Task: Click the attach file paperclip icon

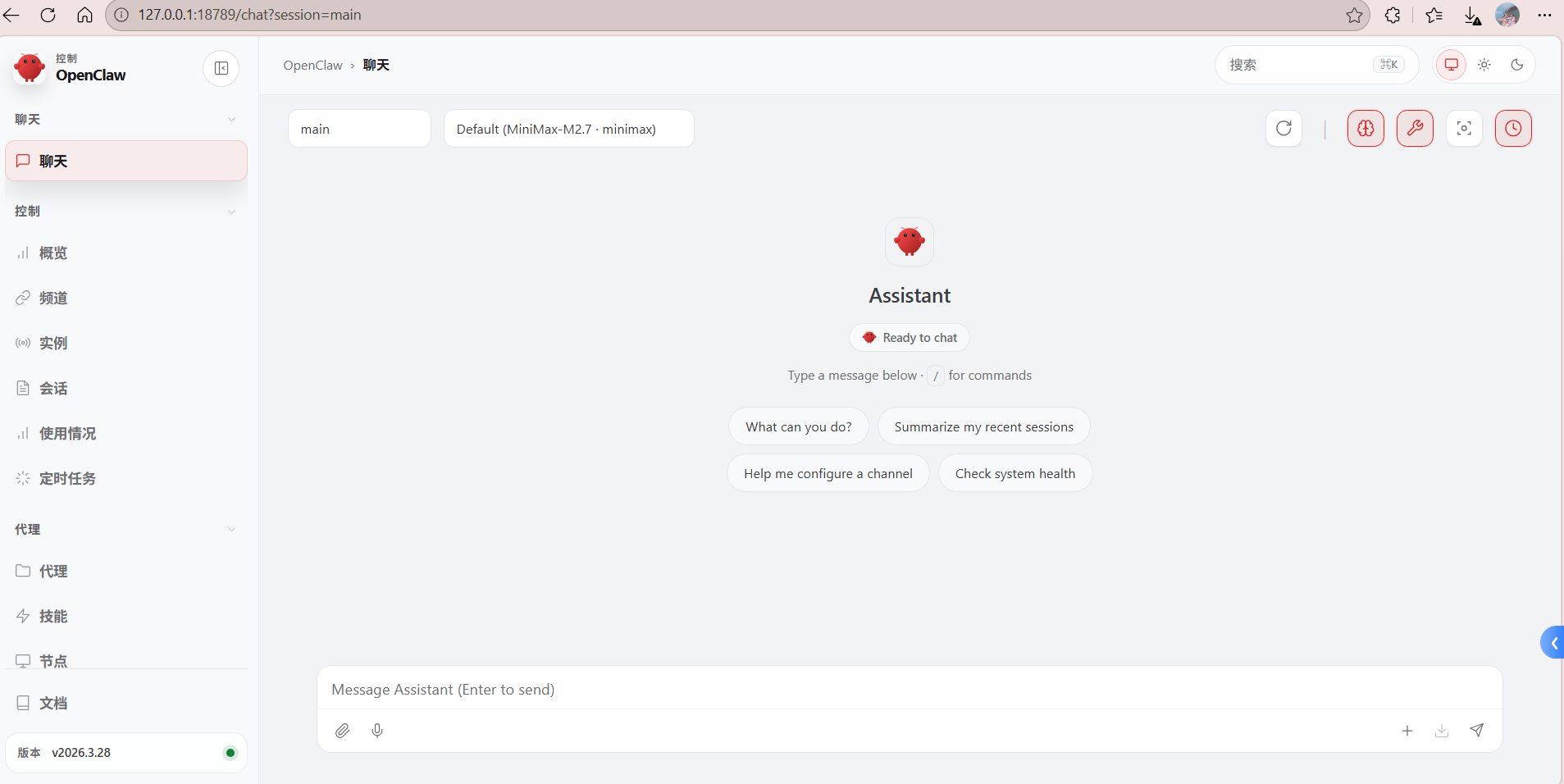Action: 342,731
